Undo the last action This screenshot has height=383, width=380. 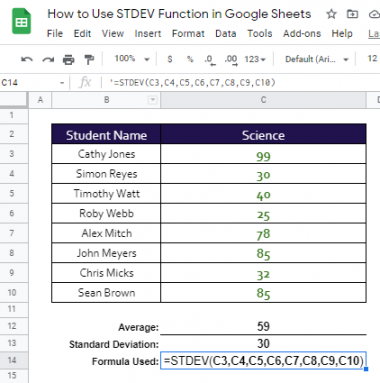27,60
